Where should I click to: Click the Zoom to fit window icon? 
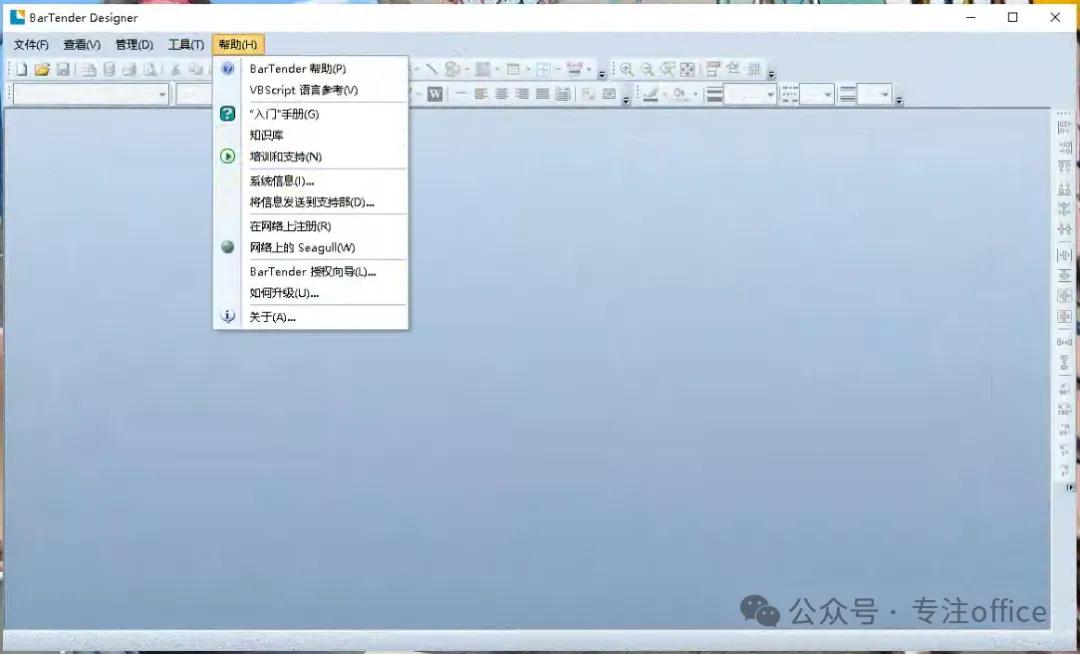687,69
